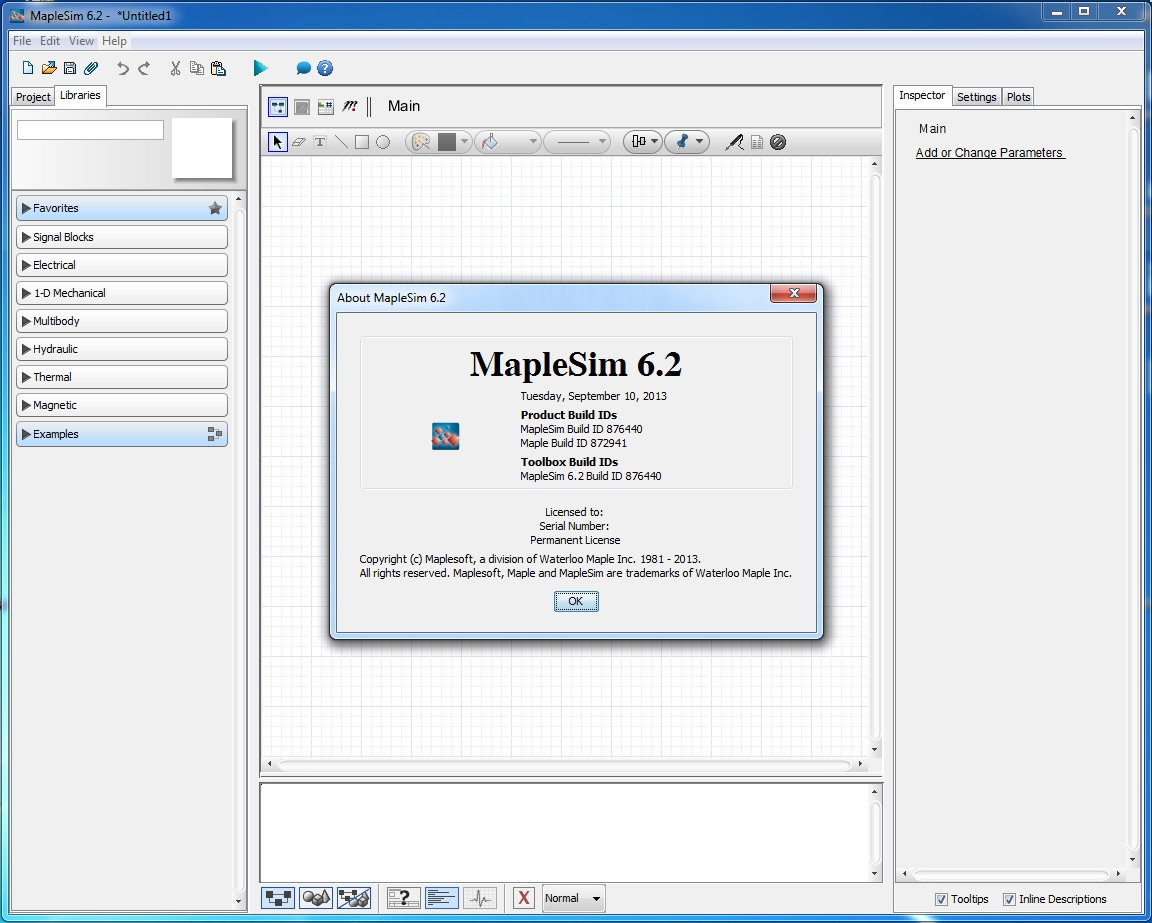
Task: Click OK in About MapleSim dialog
Action: click(x=576, y=601)
